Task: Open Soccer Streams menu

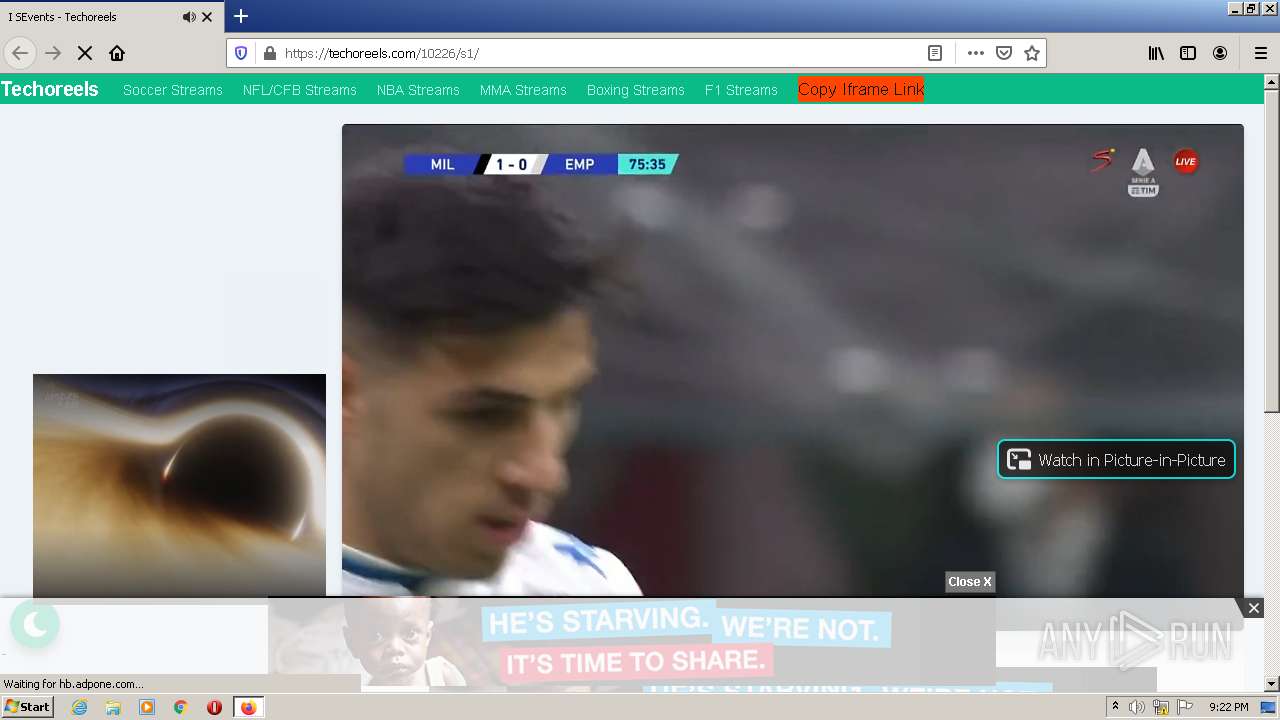Action: 173,90
